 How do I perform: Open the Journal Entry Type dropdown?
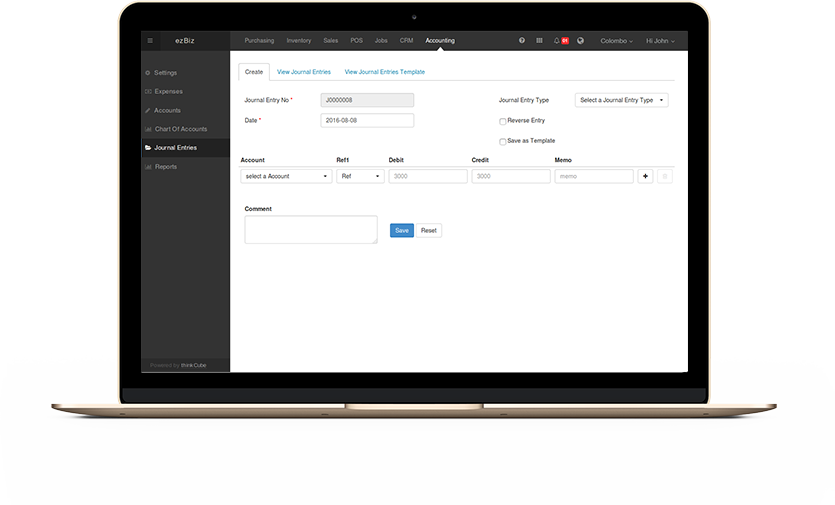click(621, 100)
